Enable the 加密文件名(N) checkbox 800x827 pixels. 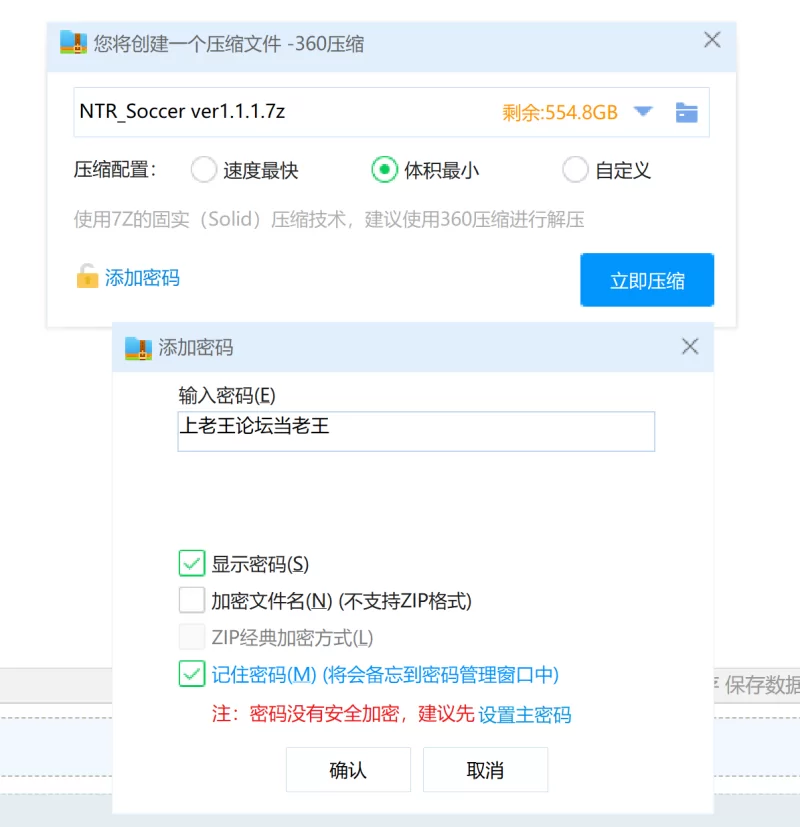[191, 600]
